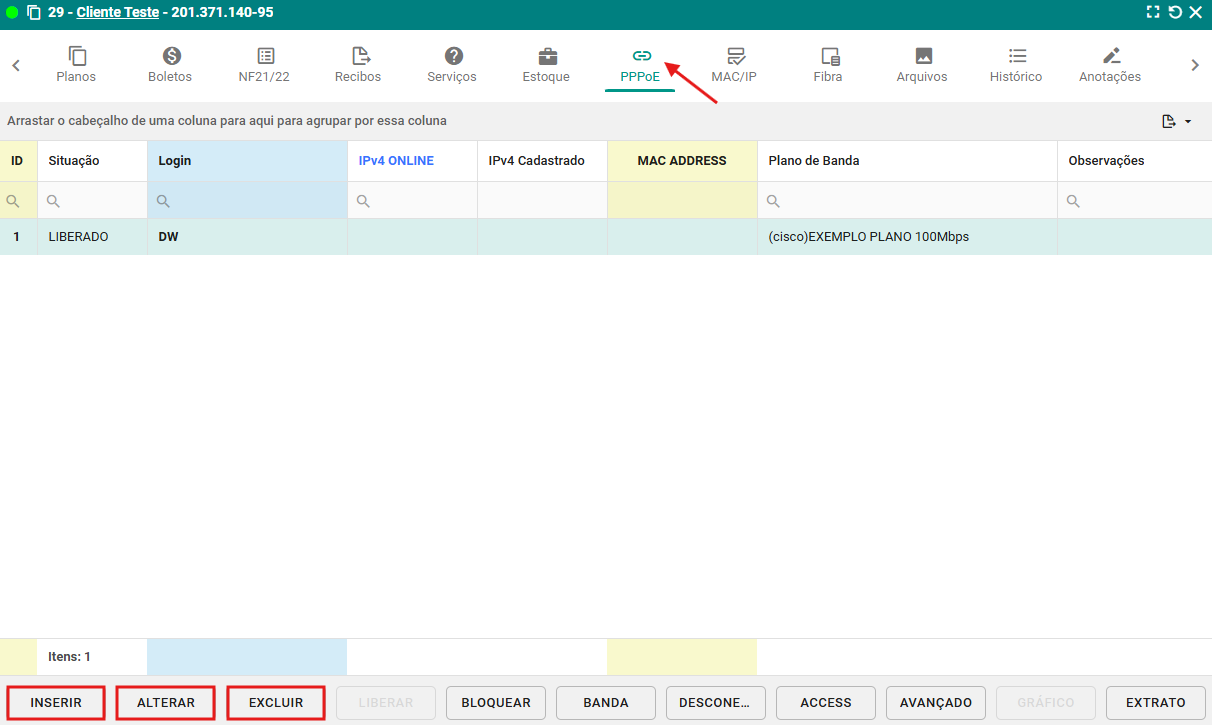Open the Fibra section icon
Screen dimensions: 1212x725
click(828, 56)
